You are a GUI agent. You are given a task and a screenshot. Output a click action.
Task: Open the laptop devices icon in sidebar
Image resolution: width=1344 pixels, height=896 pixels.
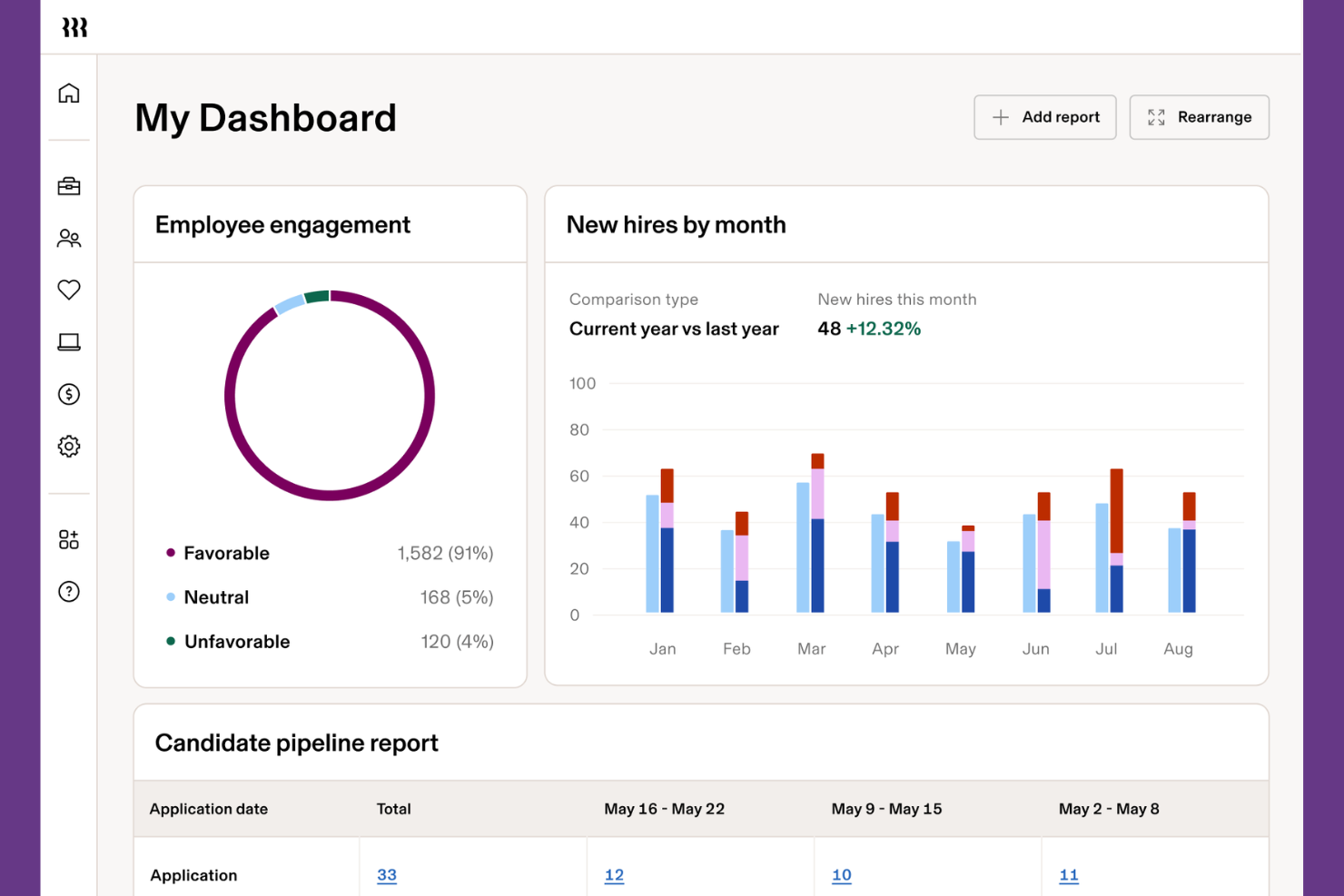[69, 342]
